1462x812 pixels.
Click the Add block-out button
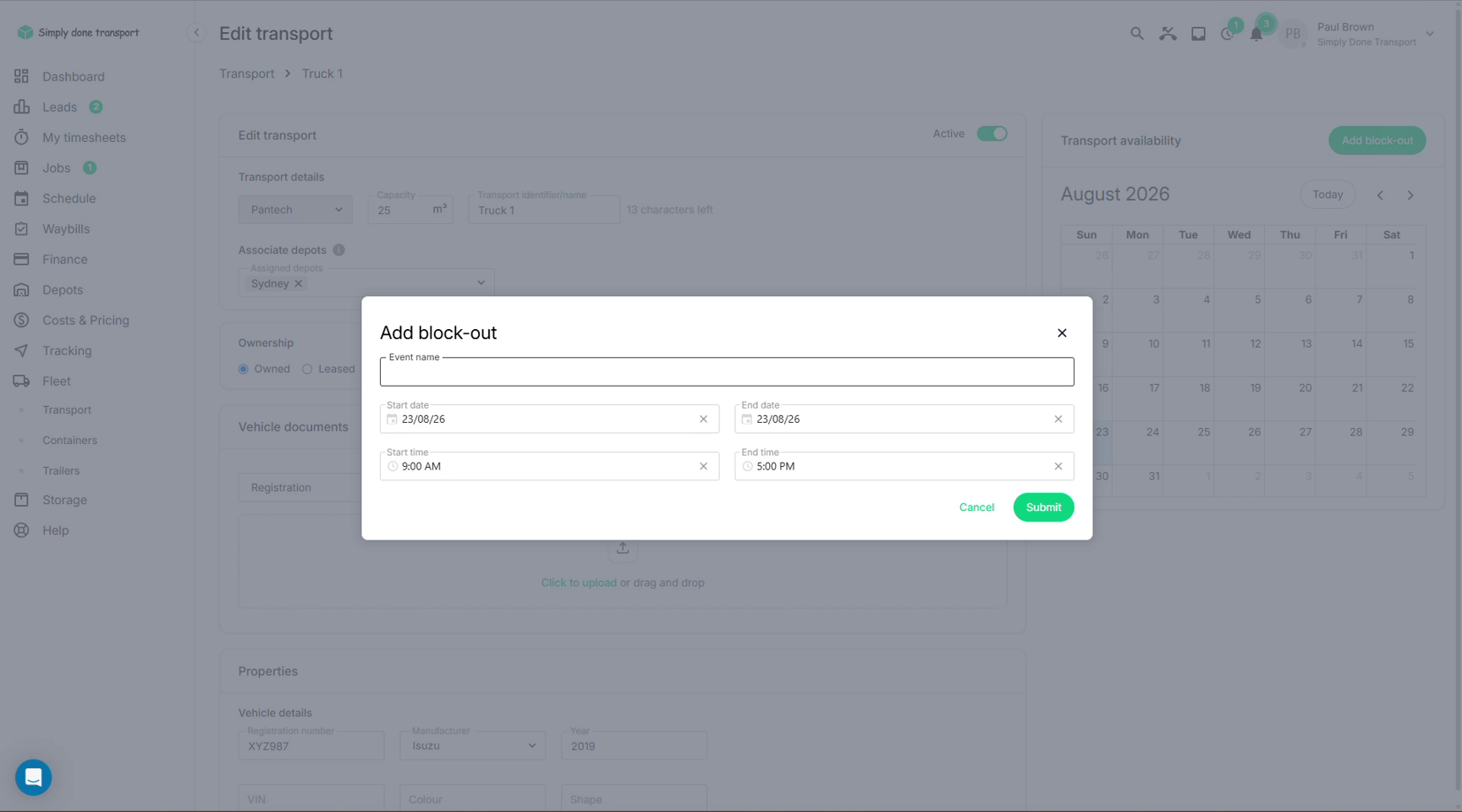(1377, 140)
